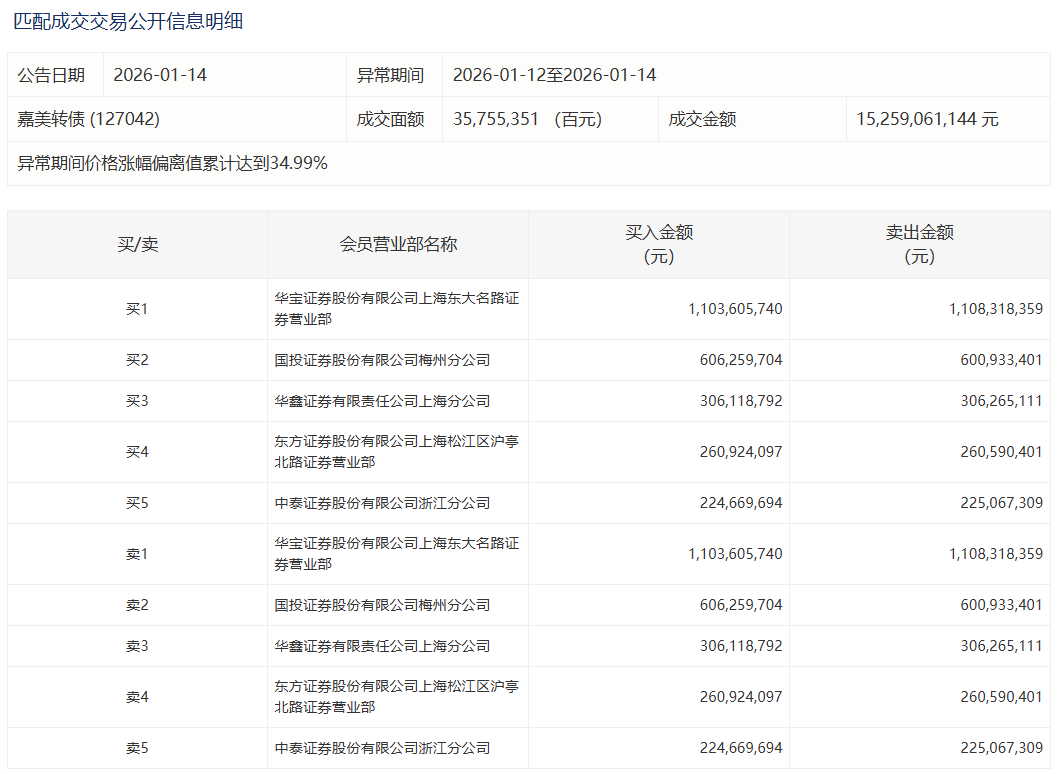This screenshot has width=1059, height=774.
Task: Open 华宝证券 branch in the 买1 row
Action: tap(396, 309)
